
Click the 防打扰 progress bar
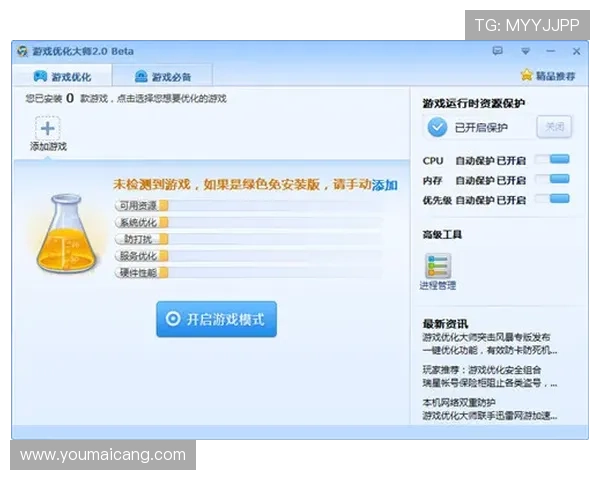[248, 239]
